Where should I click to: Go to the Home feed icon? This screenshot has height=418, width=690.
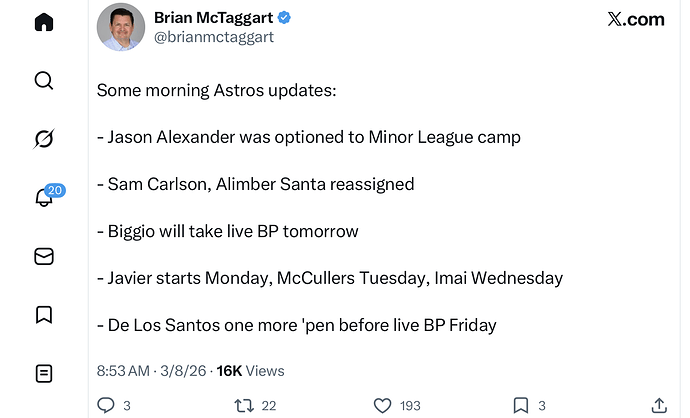44,22
